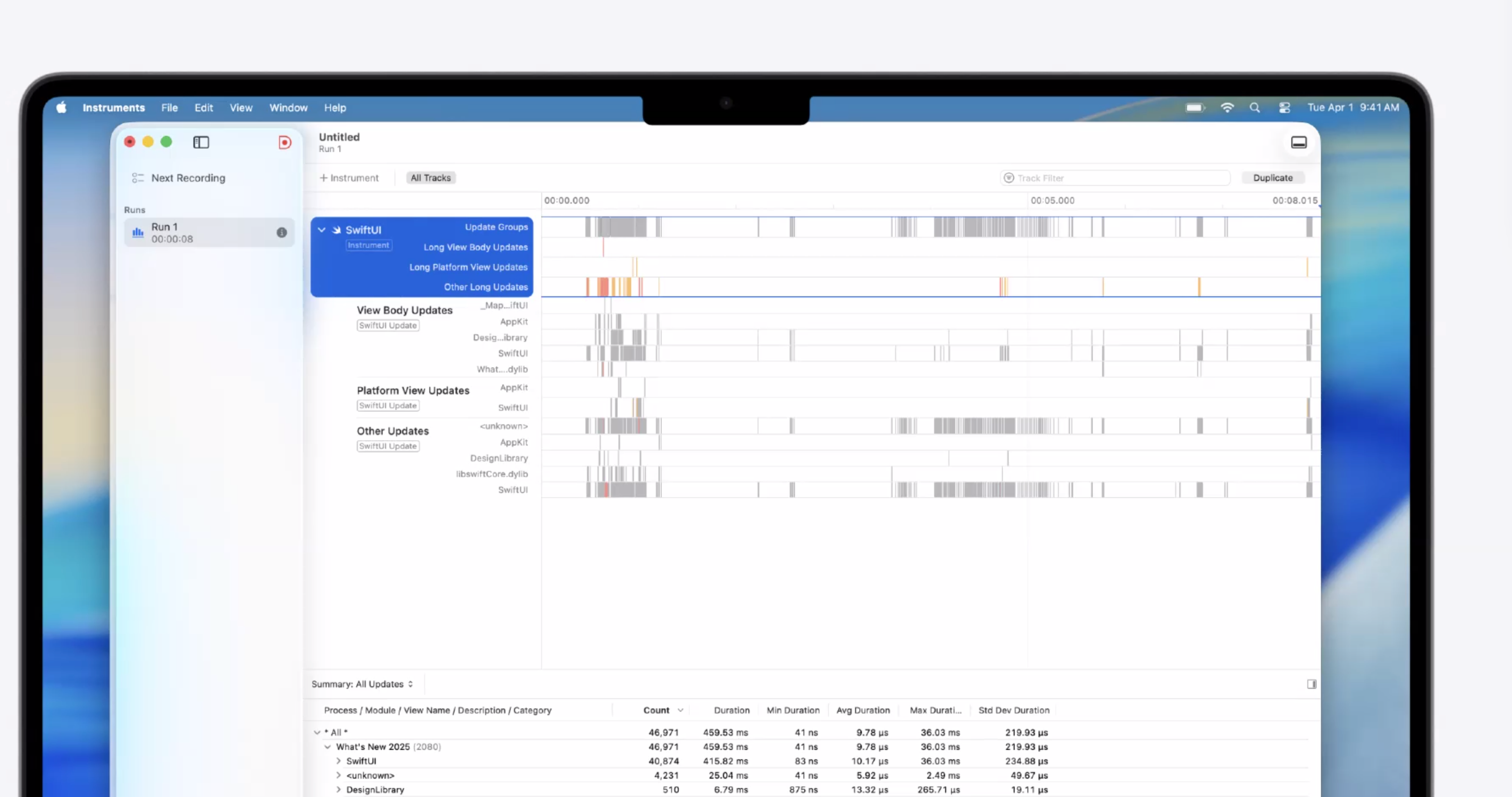Image resolution: width=1512 pixels, height=797 pixels.
Task: Toggle the sidebar panel icon
Action: point(201,142)
